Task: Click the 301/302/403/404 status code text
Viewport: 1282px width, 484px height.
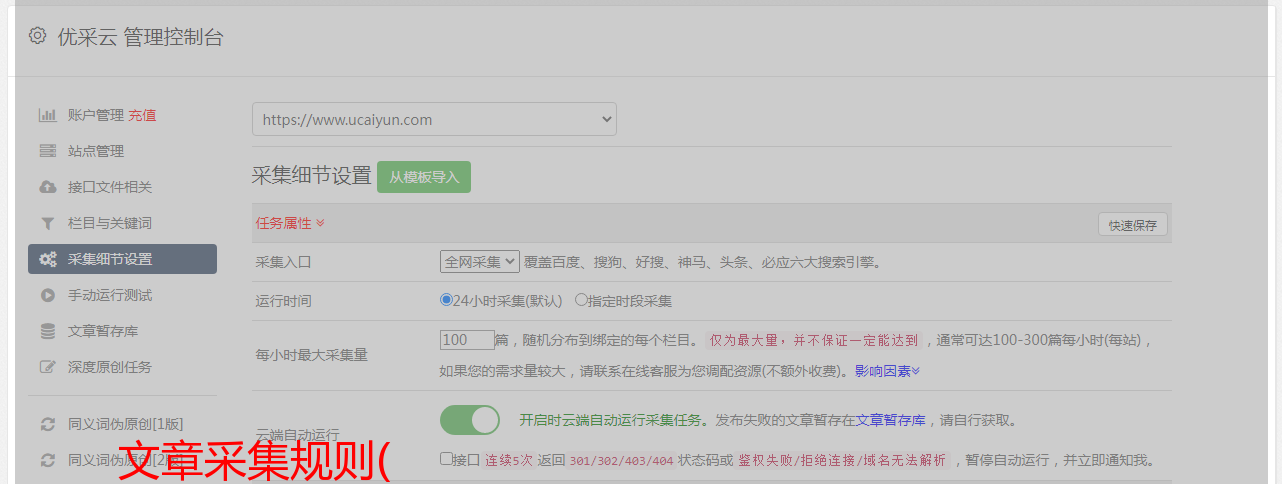Action: 621,460
